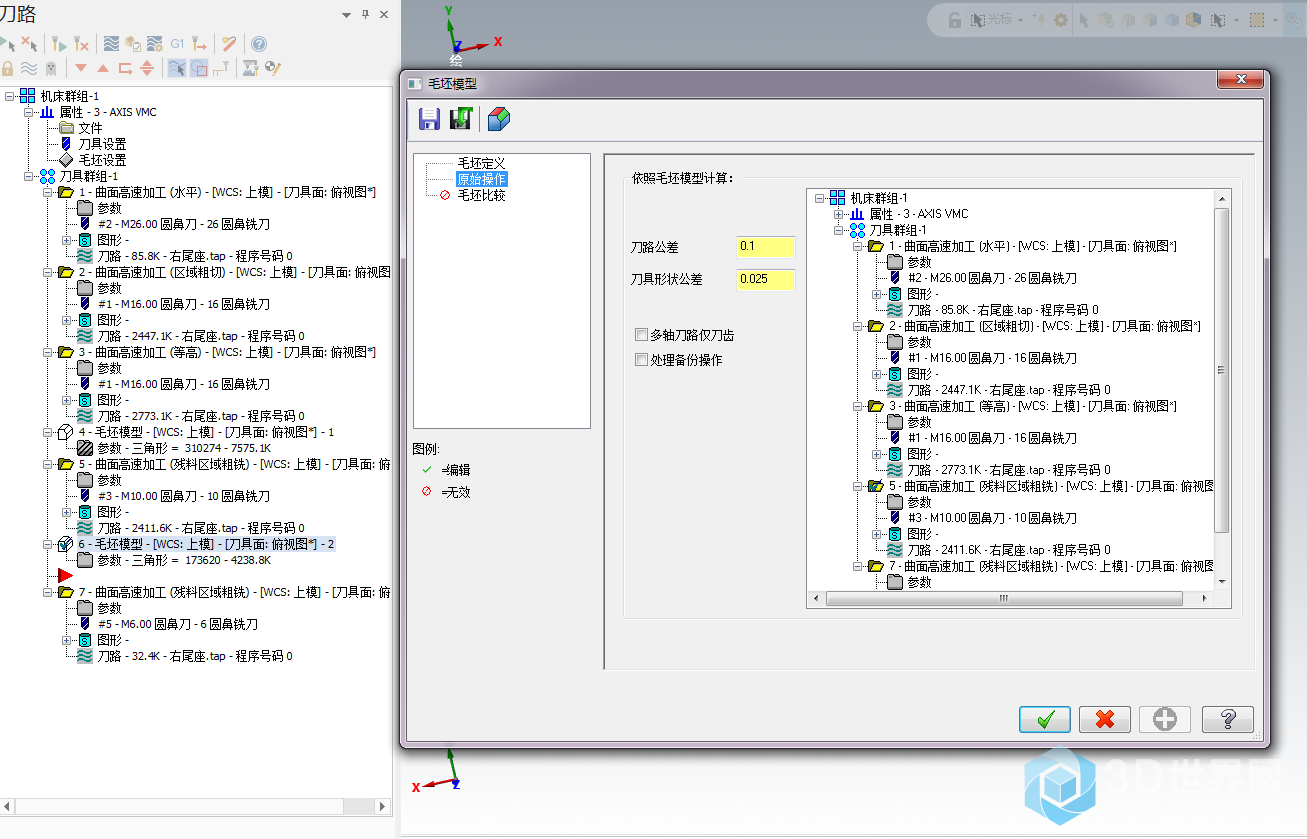Expand 图形 under operation 2 in left tree
Image resolution: width=1307 pixels, height=839 pixels.
pyautogui.click(x=67, y=320)
